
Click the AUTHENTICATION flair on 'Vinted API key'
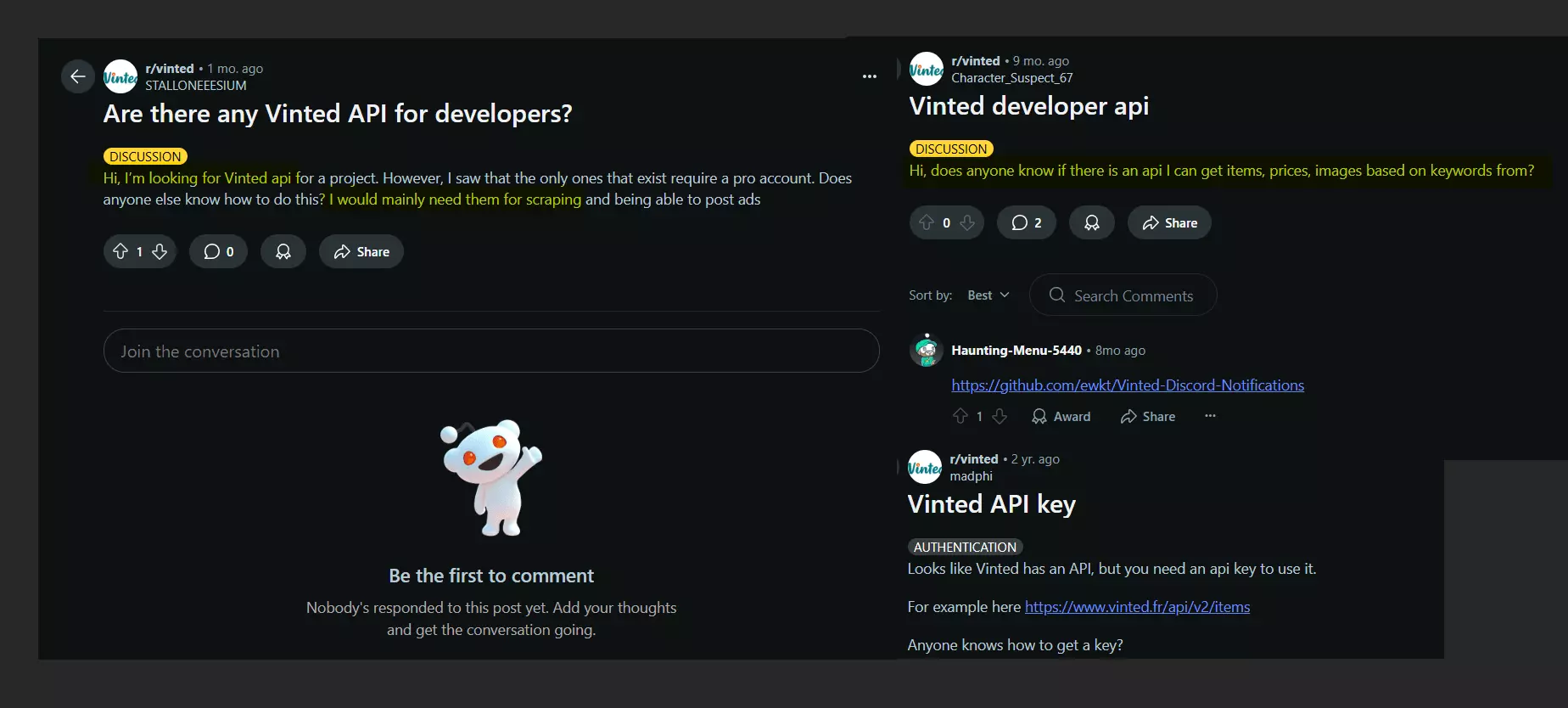(965, 547)
